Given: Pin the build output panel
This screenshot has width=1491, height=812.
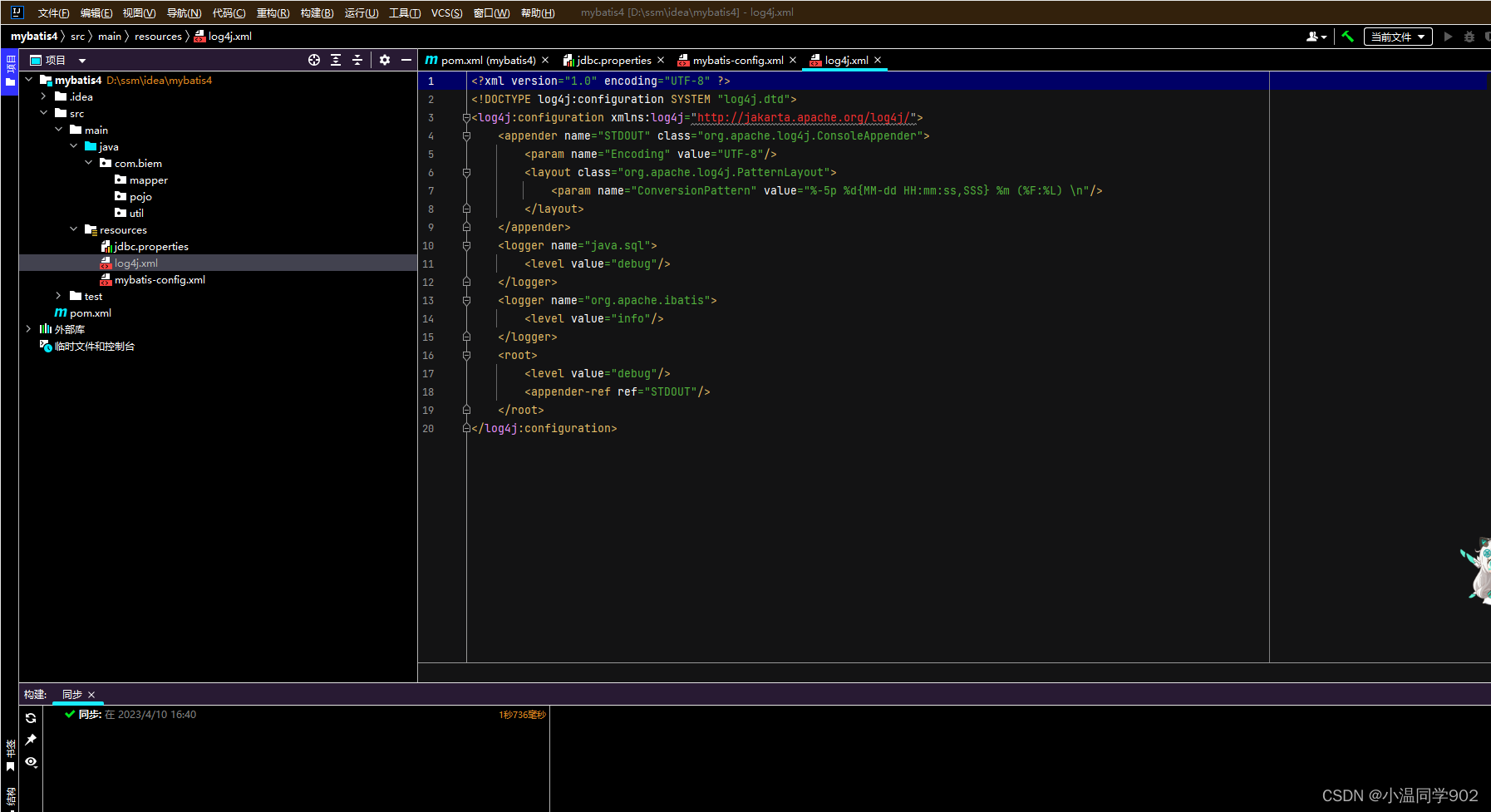Looking at the screenshot, I should 31,740.
